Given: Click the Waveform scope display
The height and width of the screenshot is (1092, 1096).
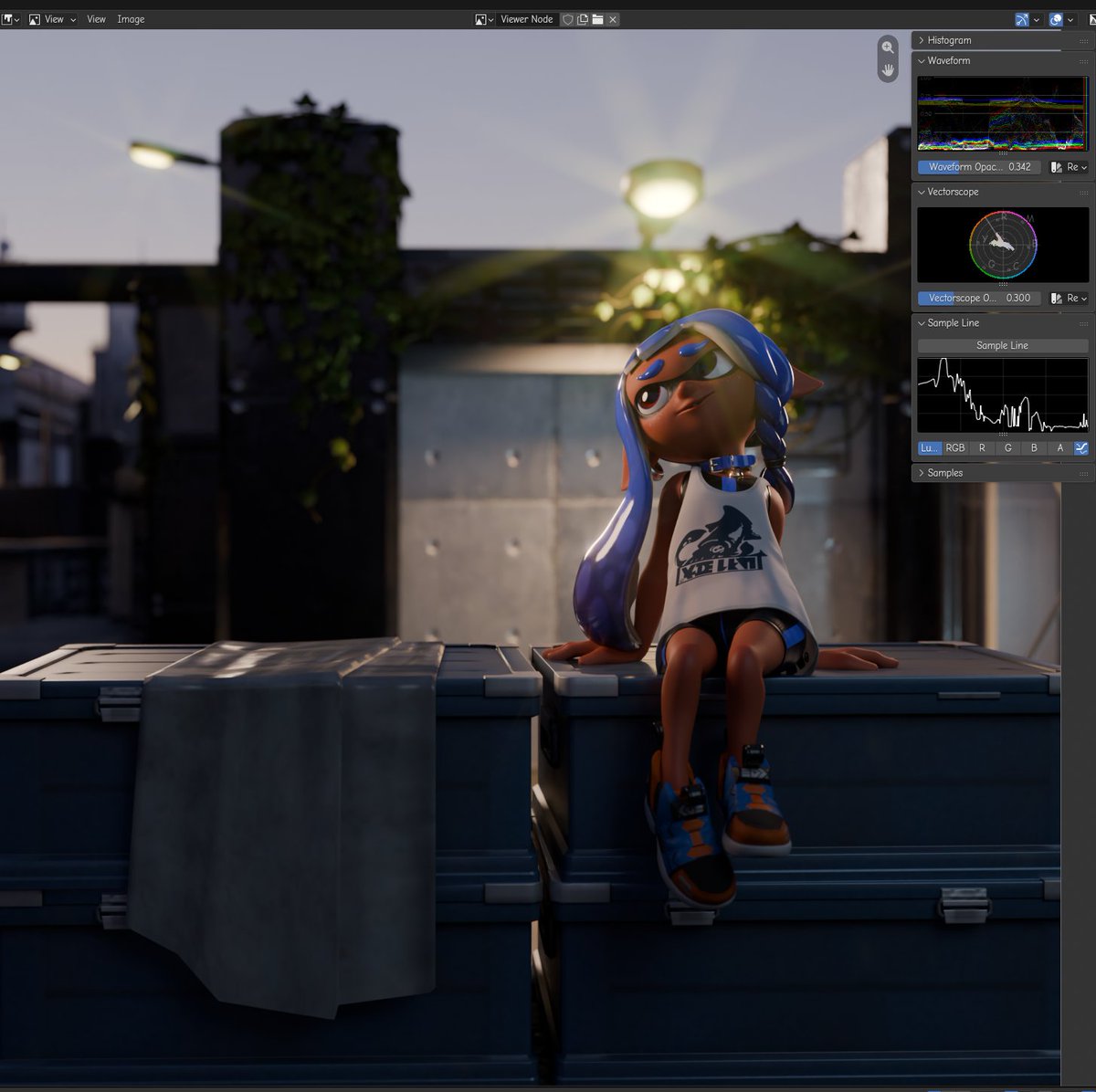Looking at the screenshot, I should tap(1003, 113).
